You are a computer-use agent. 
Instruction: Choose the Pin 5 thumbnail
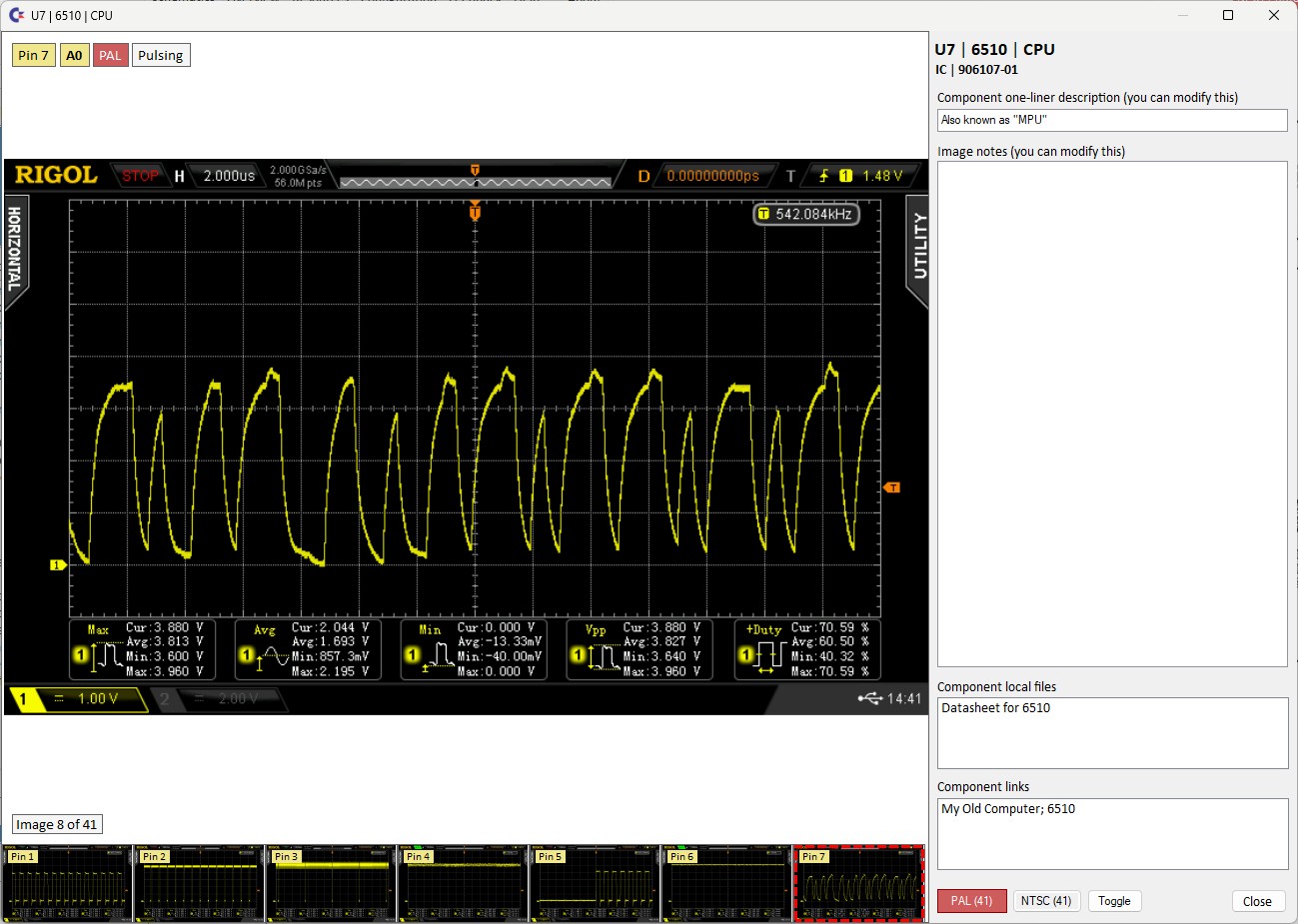click(595, 884)
